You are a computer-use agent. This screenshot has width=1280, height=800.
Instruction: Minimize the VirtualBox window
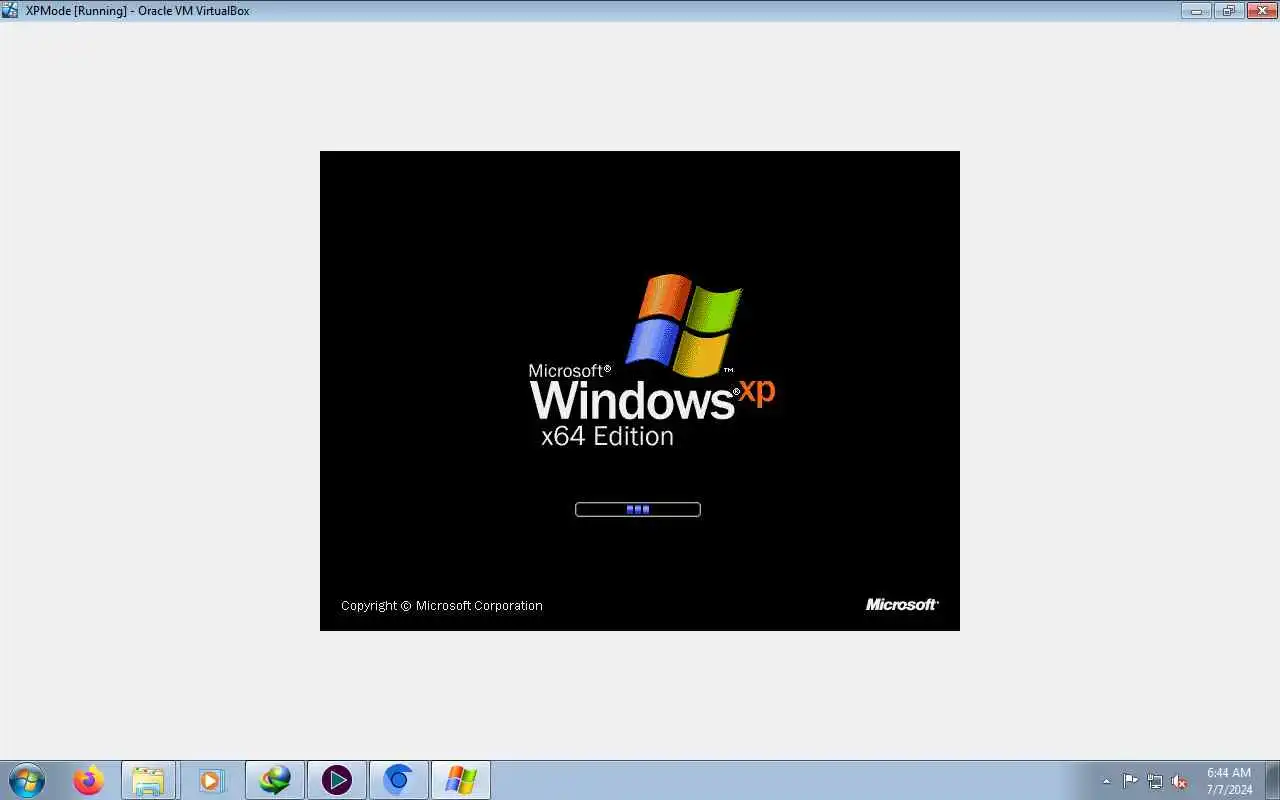tap(1196, 11)
